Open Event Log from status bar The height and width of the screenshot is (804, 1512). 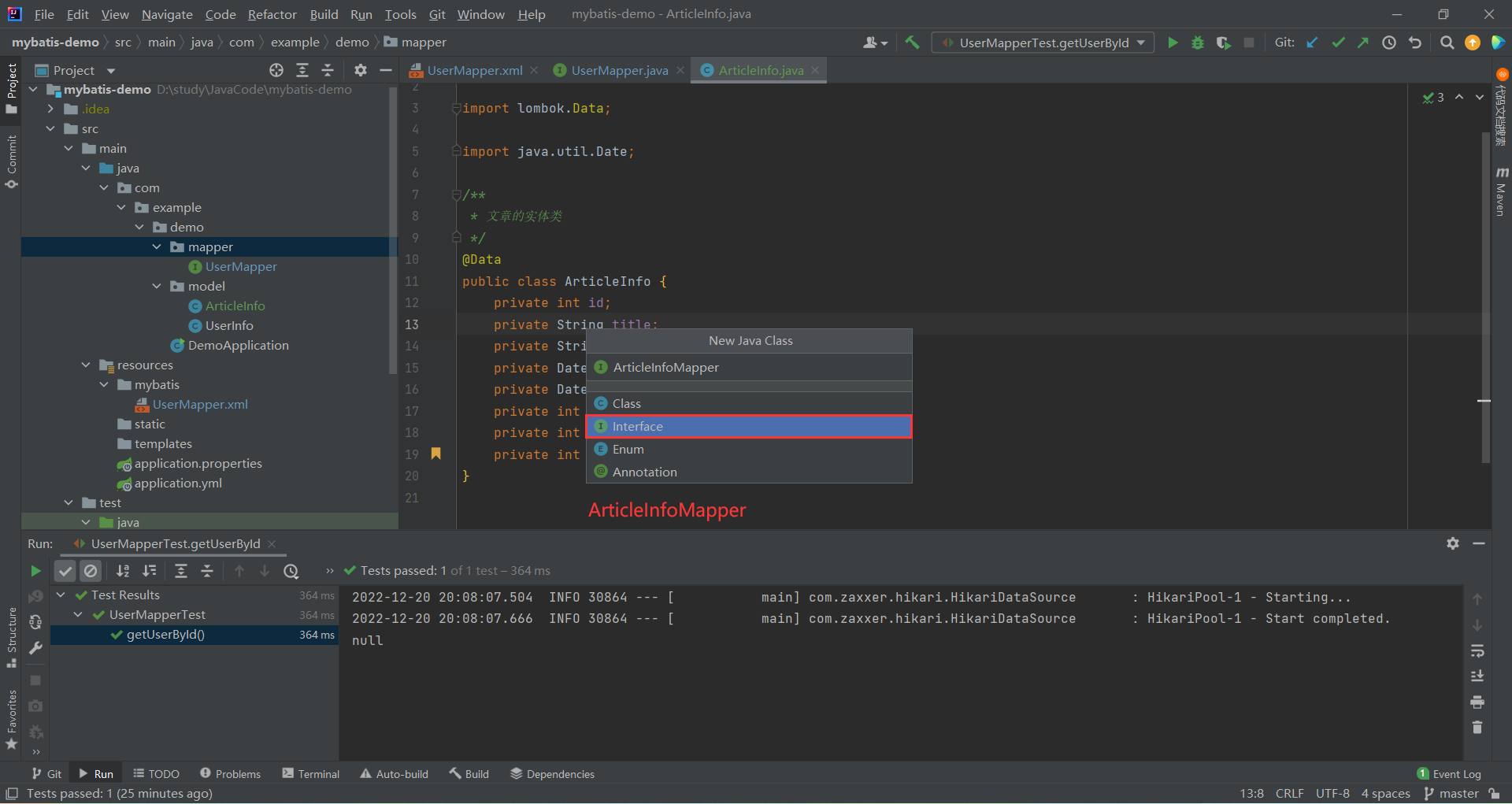(1449, 774)
